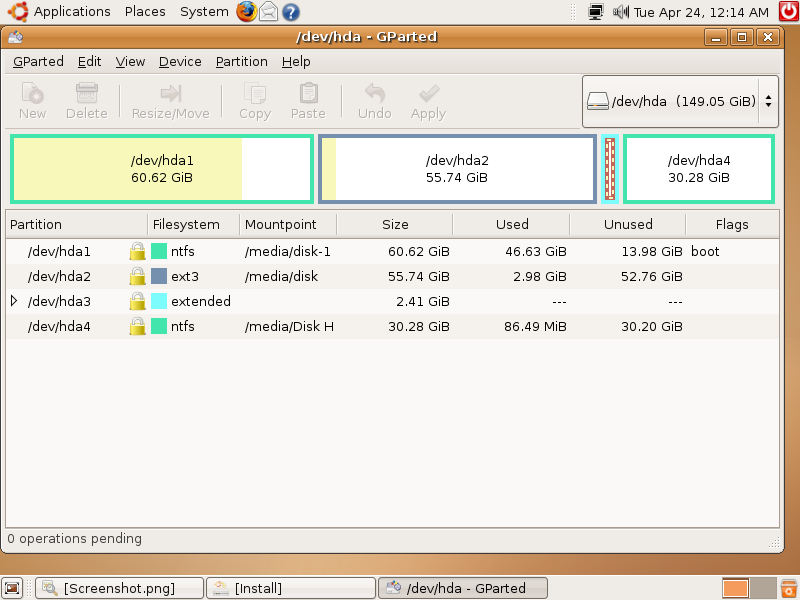Open the GParted menu

click(x=38, y=62)
